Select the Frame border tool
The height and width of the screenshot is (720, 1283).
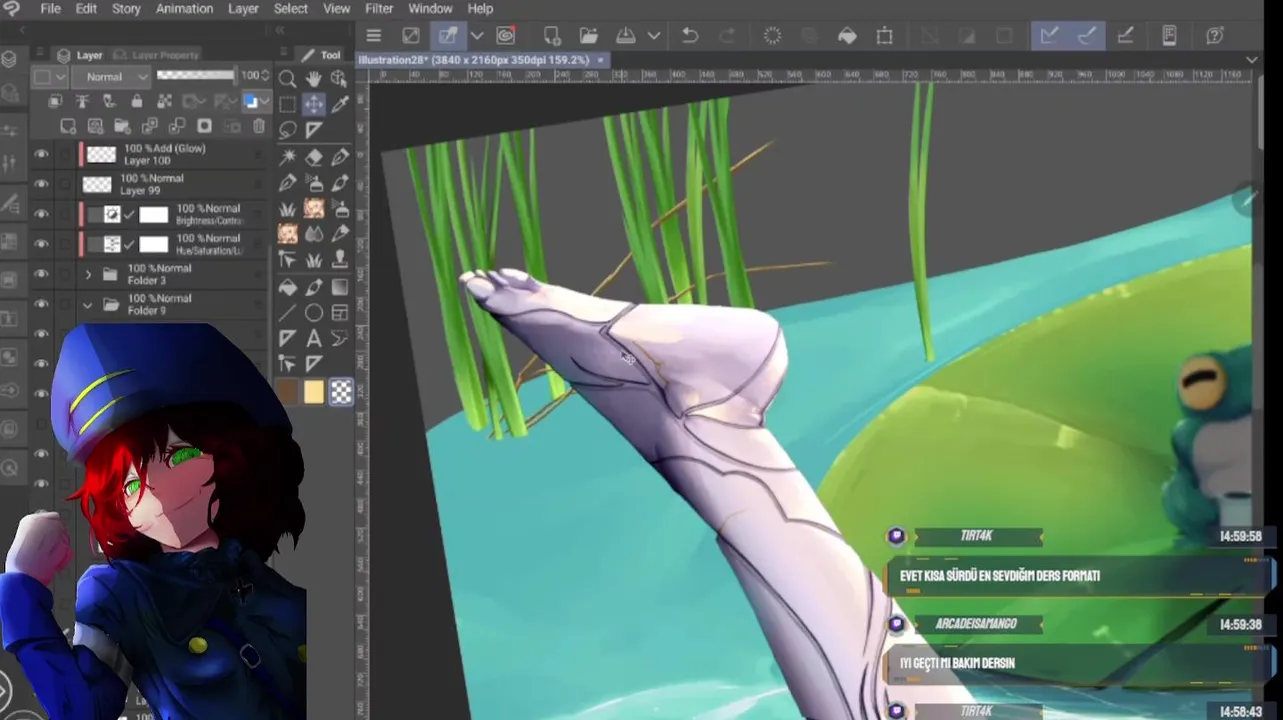tap(340, 313)
